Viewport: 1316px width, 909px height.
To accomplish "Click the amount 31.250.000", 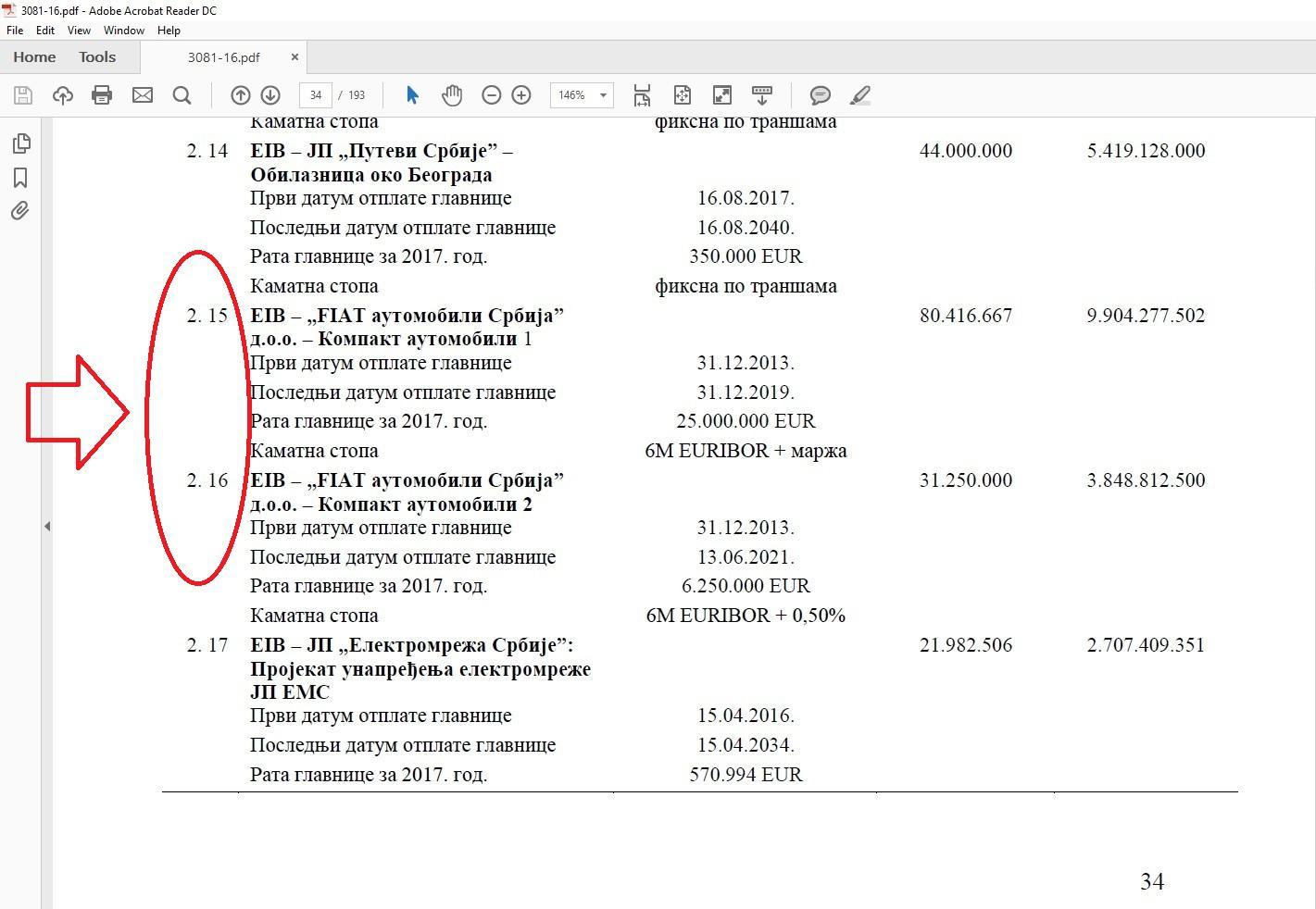I will [x=966, y=480].
